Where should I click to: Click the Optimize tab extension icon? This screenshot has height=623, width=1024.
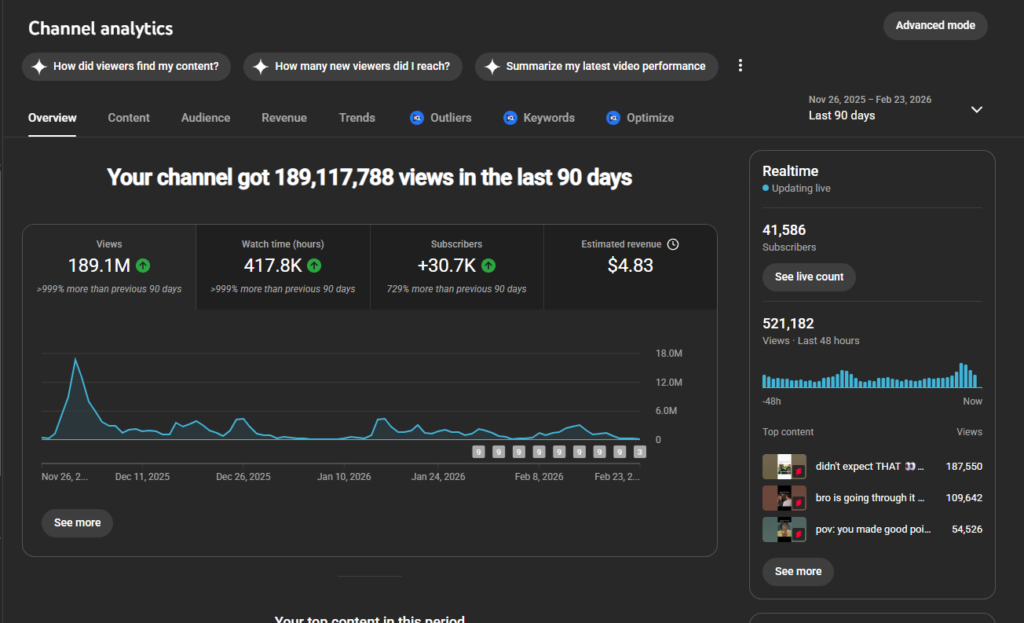[x=613, y=118]
